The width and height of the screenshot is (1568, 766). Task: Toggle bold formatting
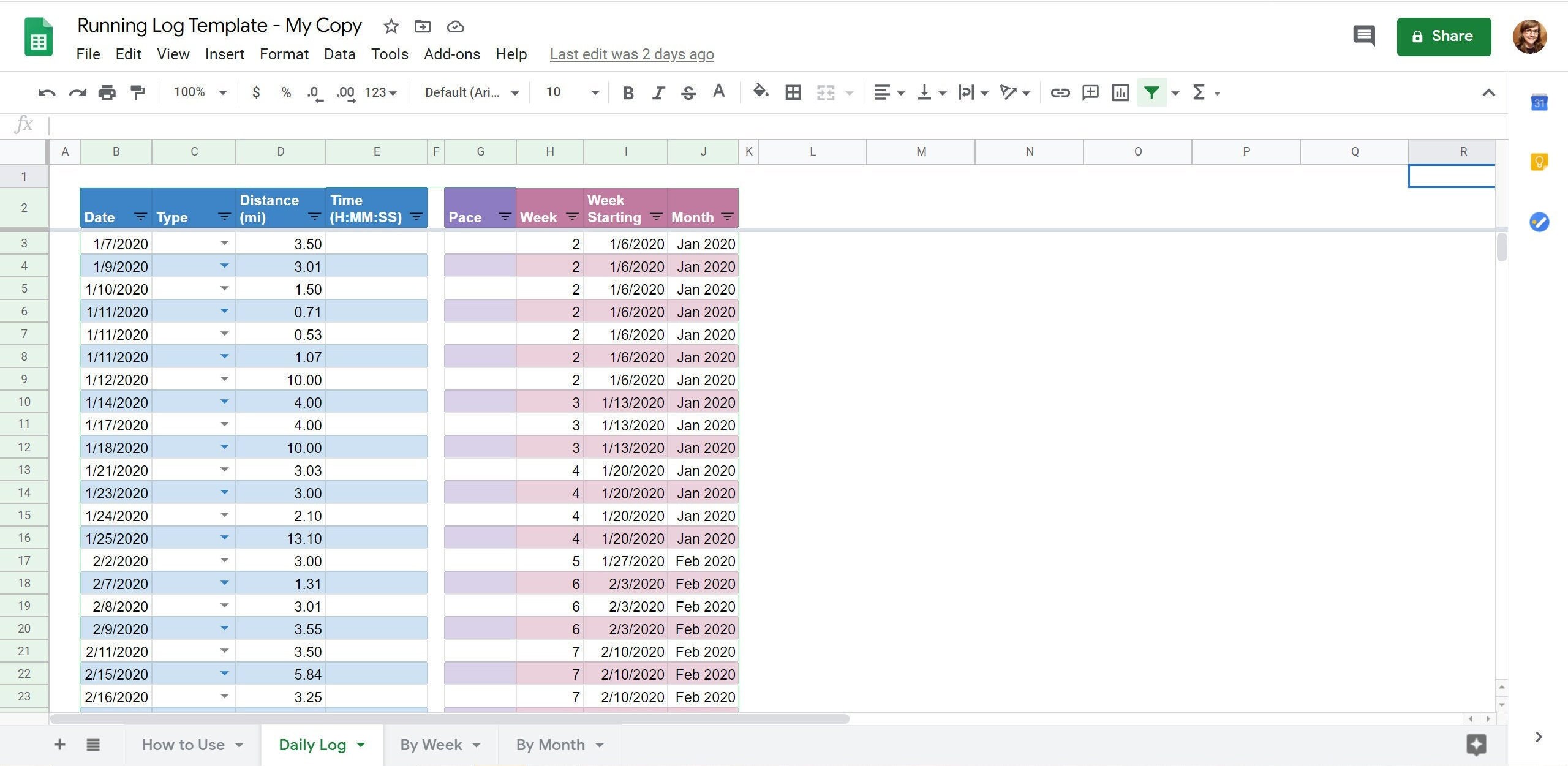click(x=628, y=92)
